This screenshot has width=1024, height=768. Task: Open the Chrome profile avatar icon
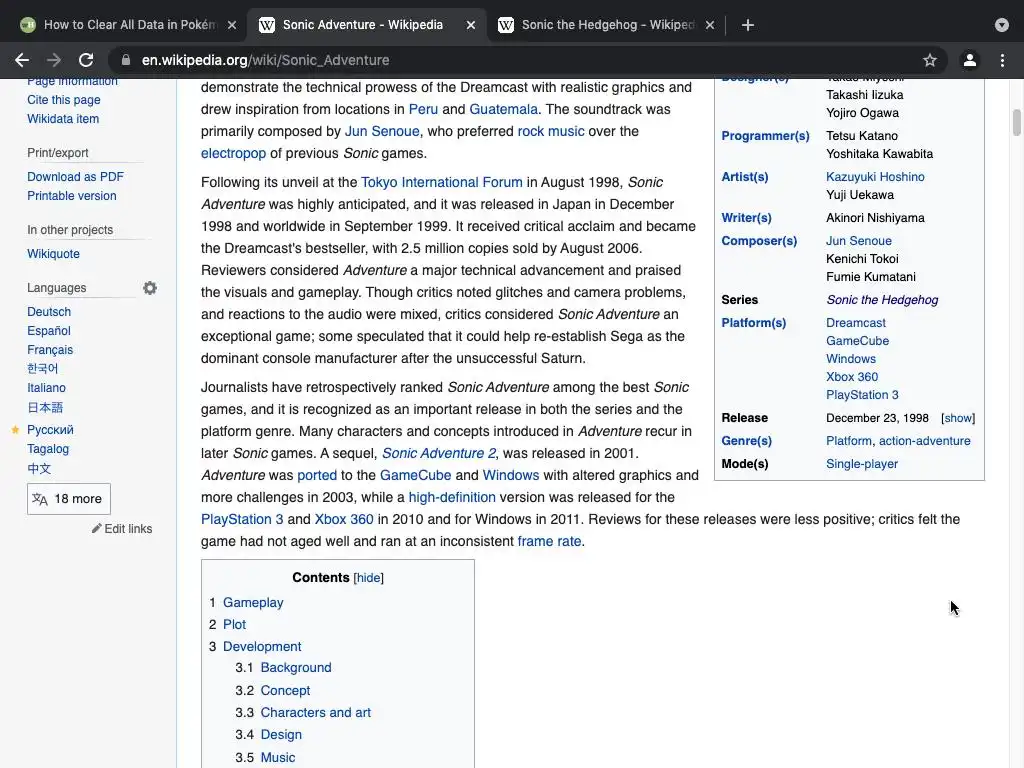pos(970,60)
